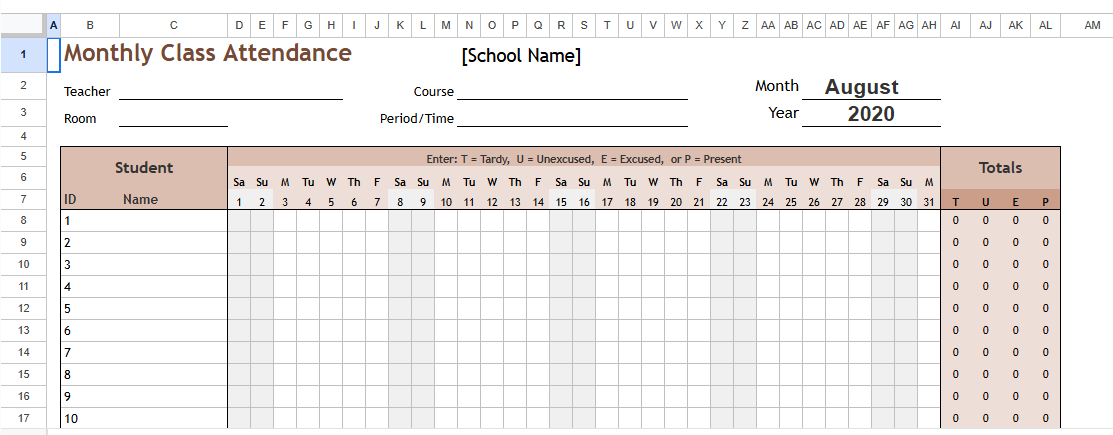Click the Room input line
1113x435 pixels.
173,118
